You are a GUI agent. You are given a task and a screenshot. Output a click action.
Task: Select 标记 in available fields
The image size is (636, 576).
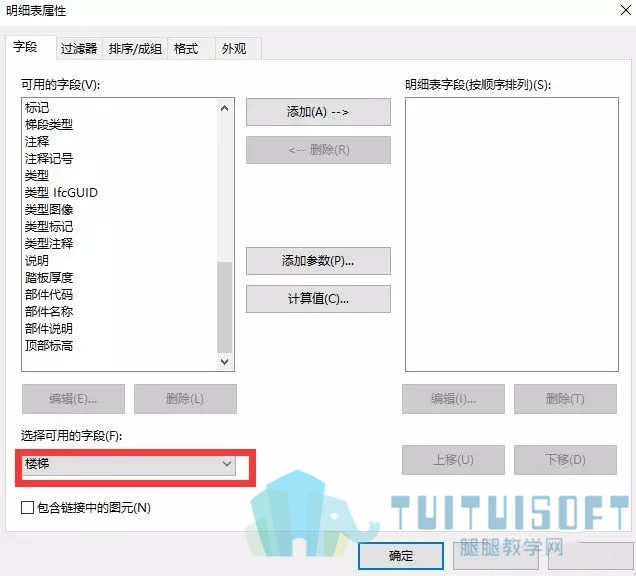pyautogui.click(x=37, y=107)
